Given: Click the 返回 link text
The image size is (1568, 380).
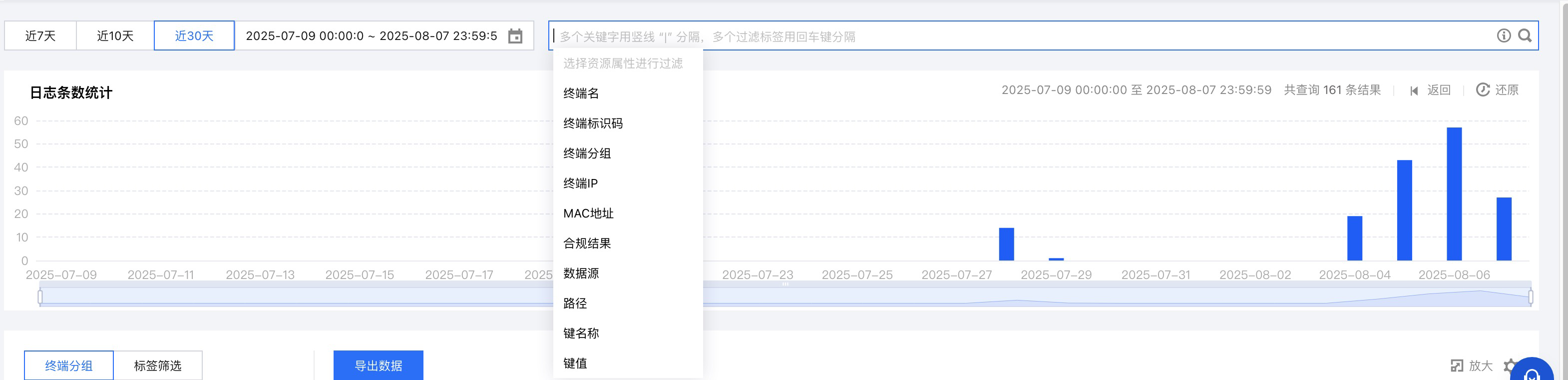Looking at the screenshot, I should (1439, 89).
